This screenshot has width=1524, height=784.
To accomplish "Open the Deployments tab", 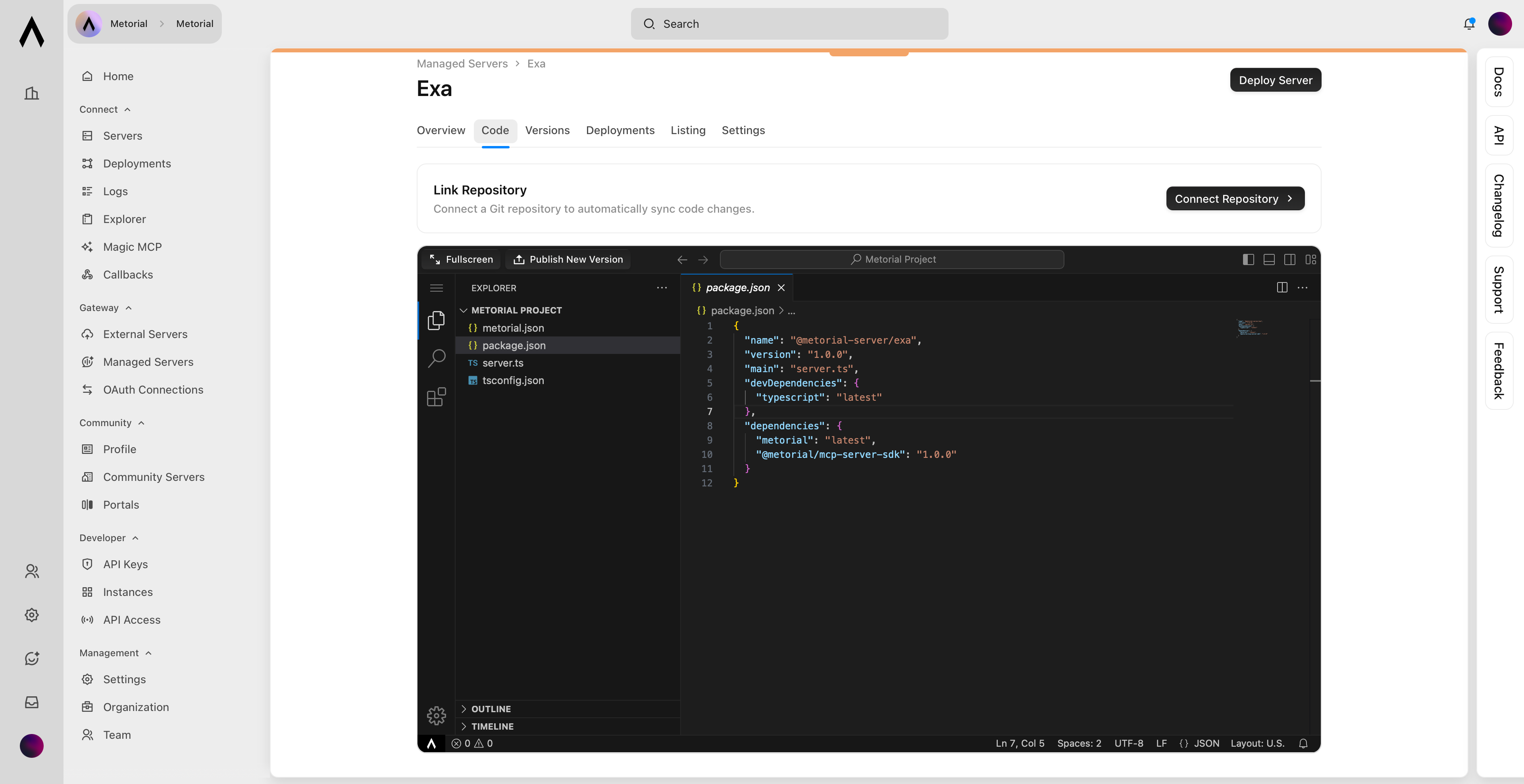I will coord(620,130).
